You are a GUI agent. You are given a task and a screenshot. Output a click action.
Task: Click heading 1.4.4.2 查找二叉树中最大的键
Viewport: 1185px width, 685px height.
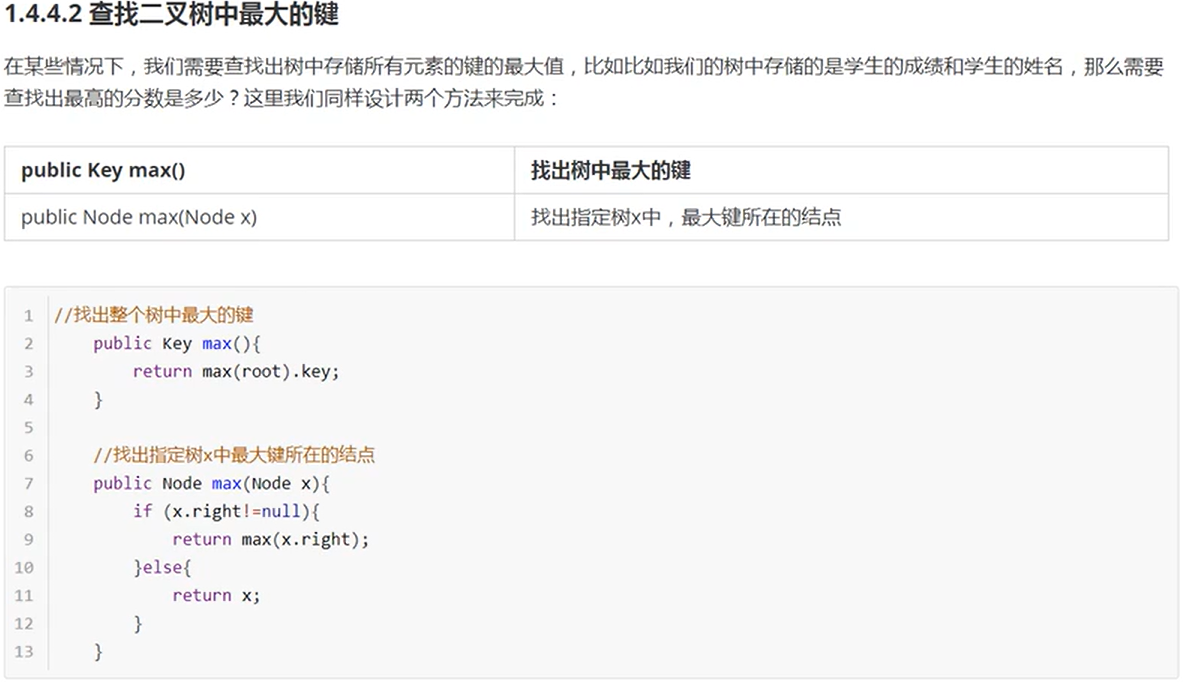click(172, 14)
